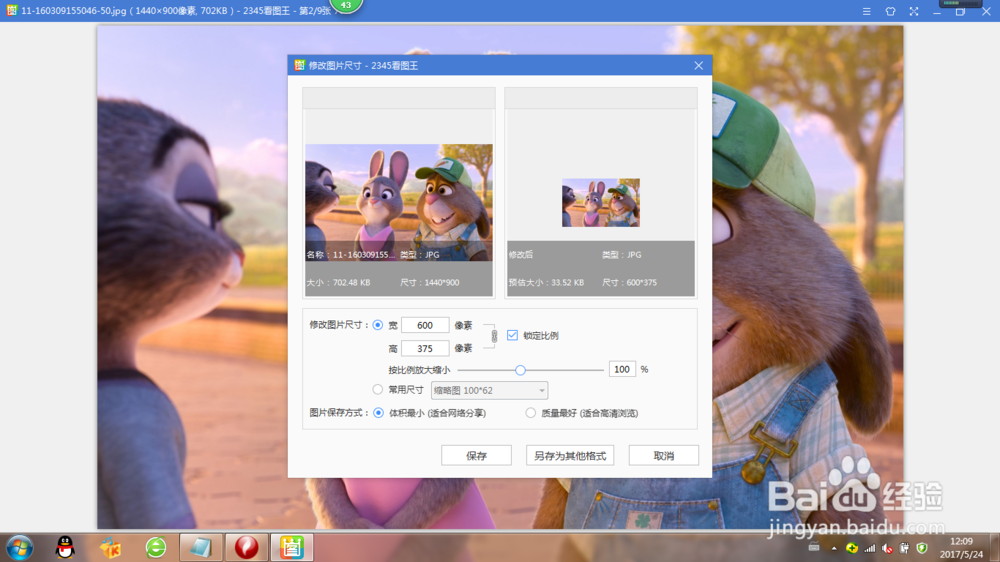The height and width of the screenshot is (562, 1000).
Task: Click the clock showing 12:09
Action: point(962,541)
